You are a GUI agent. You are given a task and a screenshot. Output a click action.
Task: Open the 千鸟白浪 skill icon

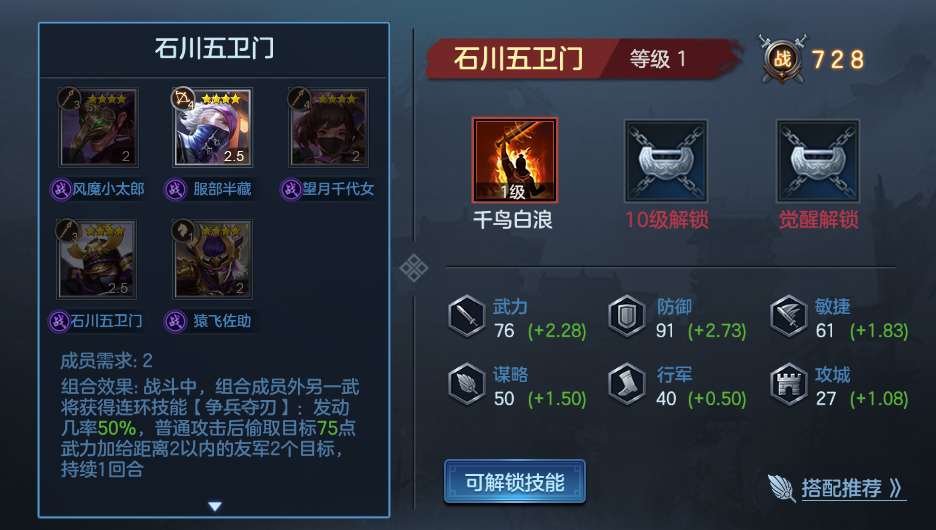click(x=515, y=160)
